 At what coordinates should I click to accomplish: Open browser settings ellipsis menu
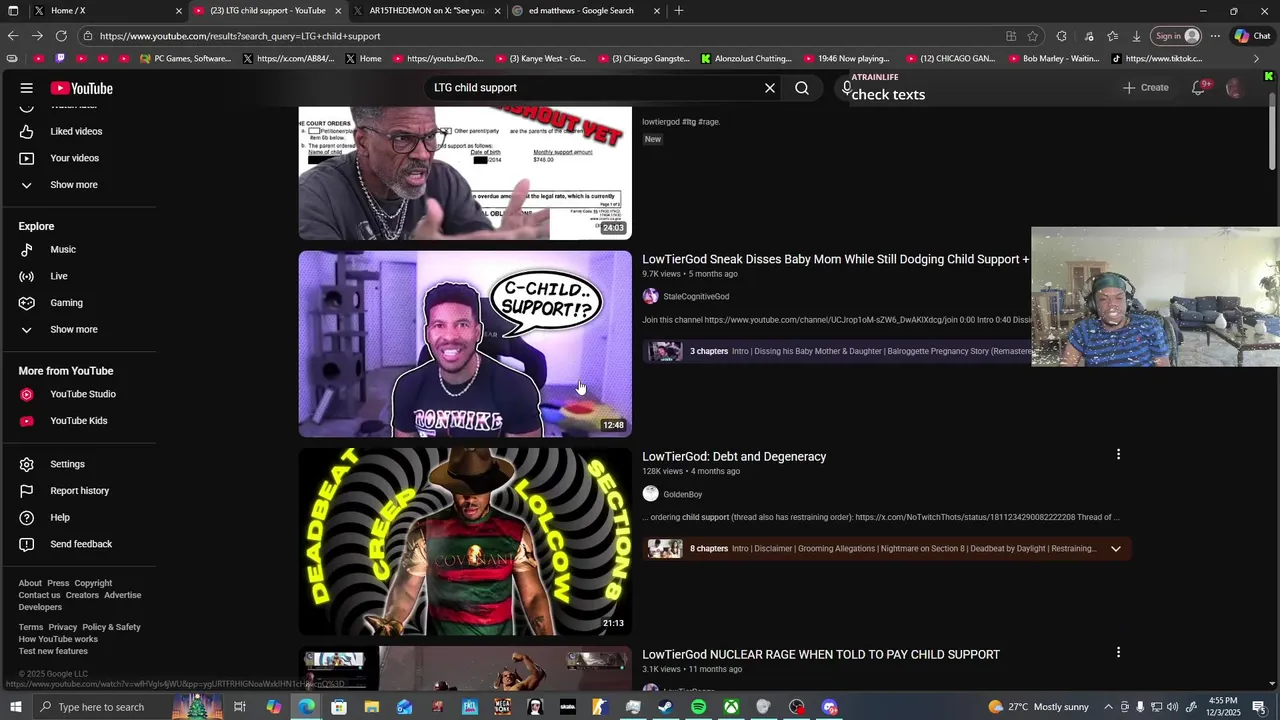tap(1215, 36)
